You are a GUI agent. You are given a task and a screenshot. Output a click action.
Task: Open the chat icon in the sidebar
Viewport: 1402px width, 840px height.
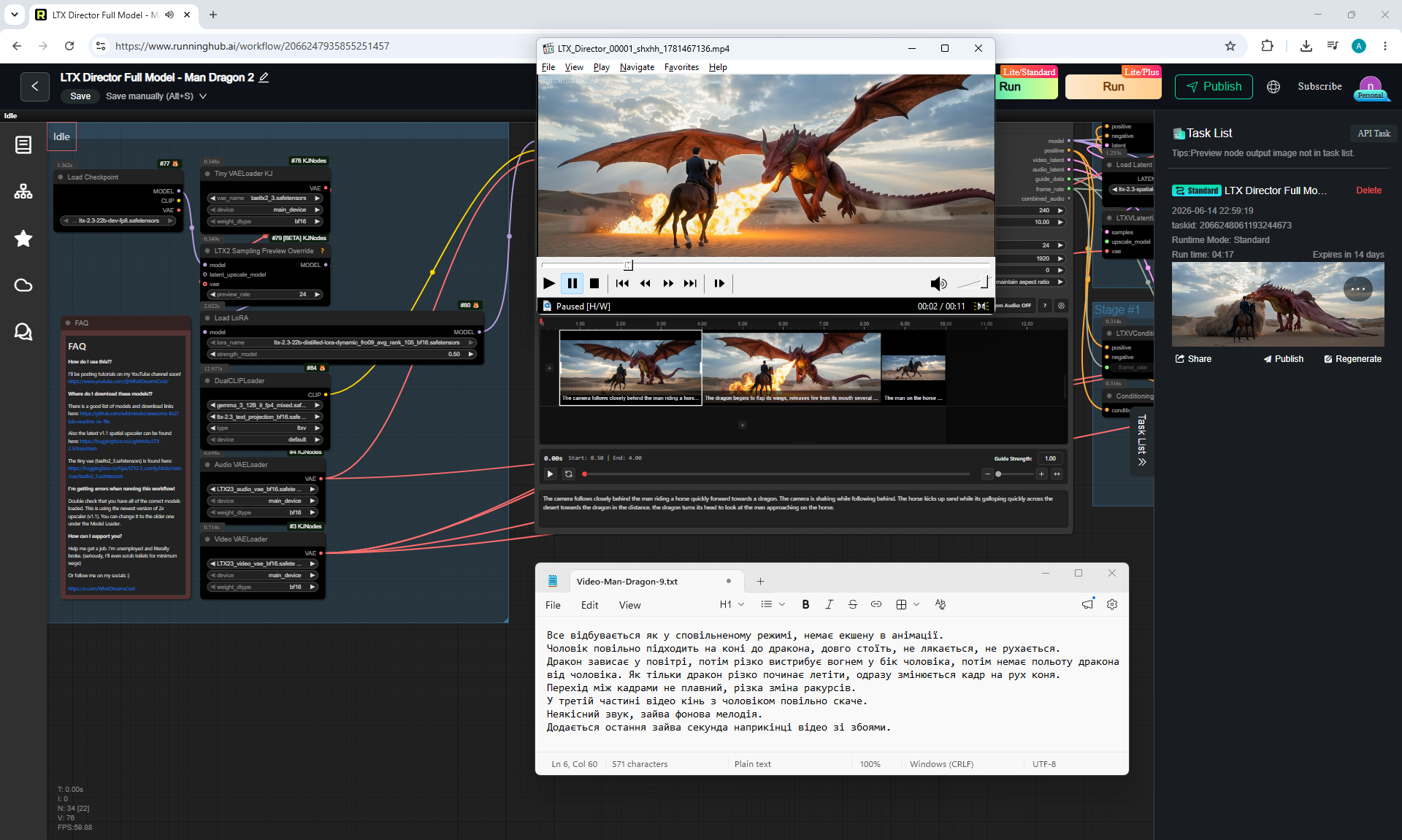point(23,332)
